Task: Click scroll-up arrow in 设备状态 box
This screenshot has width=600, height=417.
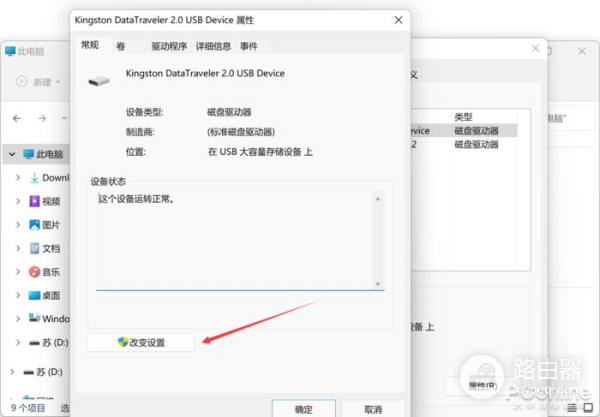Action: coord(378,199)
